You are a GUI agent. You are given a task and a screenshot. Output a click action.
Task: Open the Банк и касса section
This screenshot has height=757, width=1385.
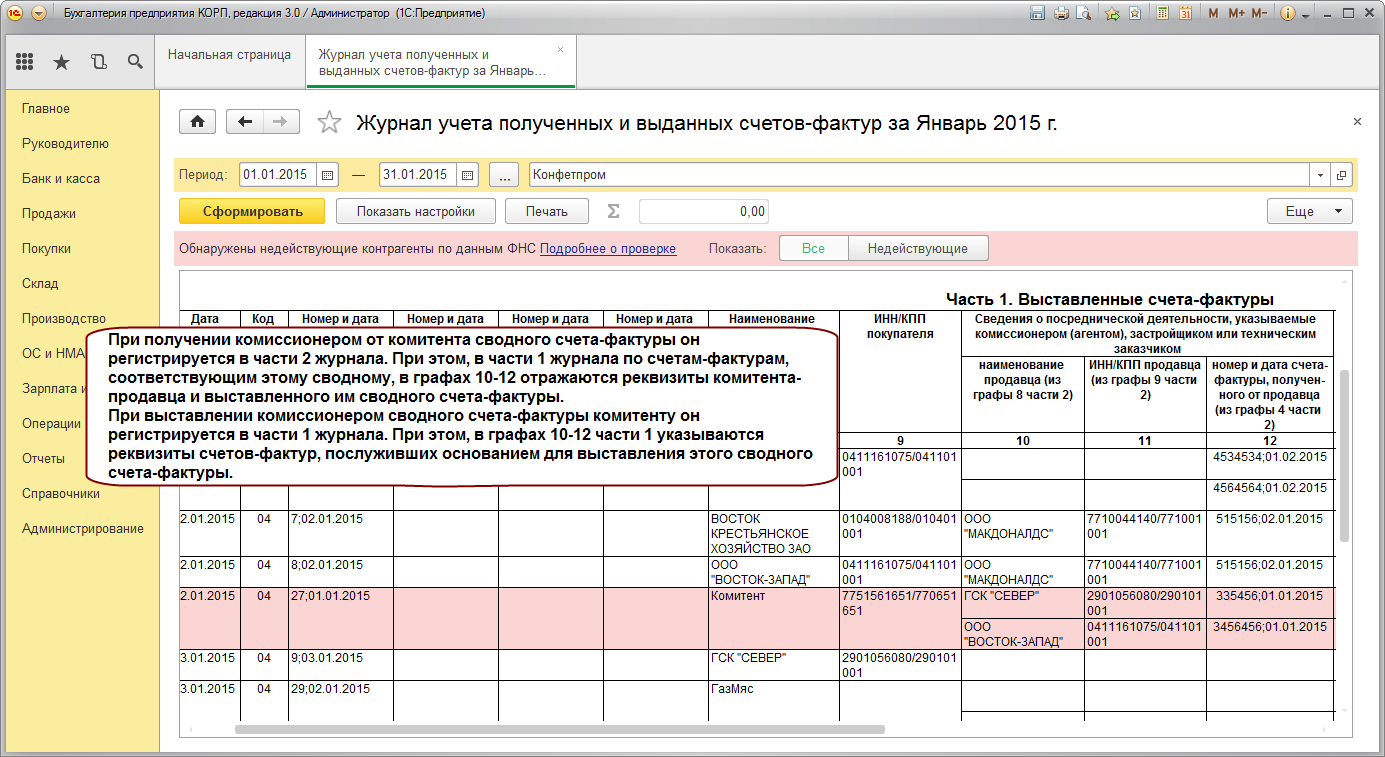[x=61, y=178]
